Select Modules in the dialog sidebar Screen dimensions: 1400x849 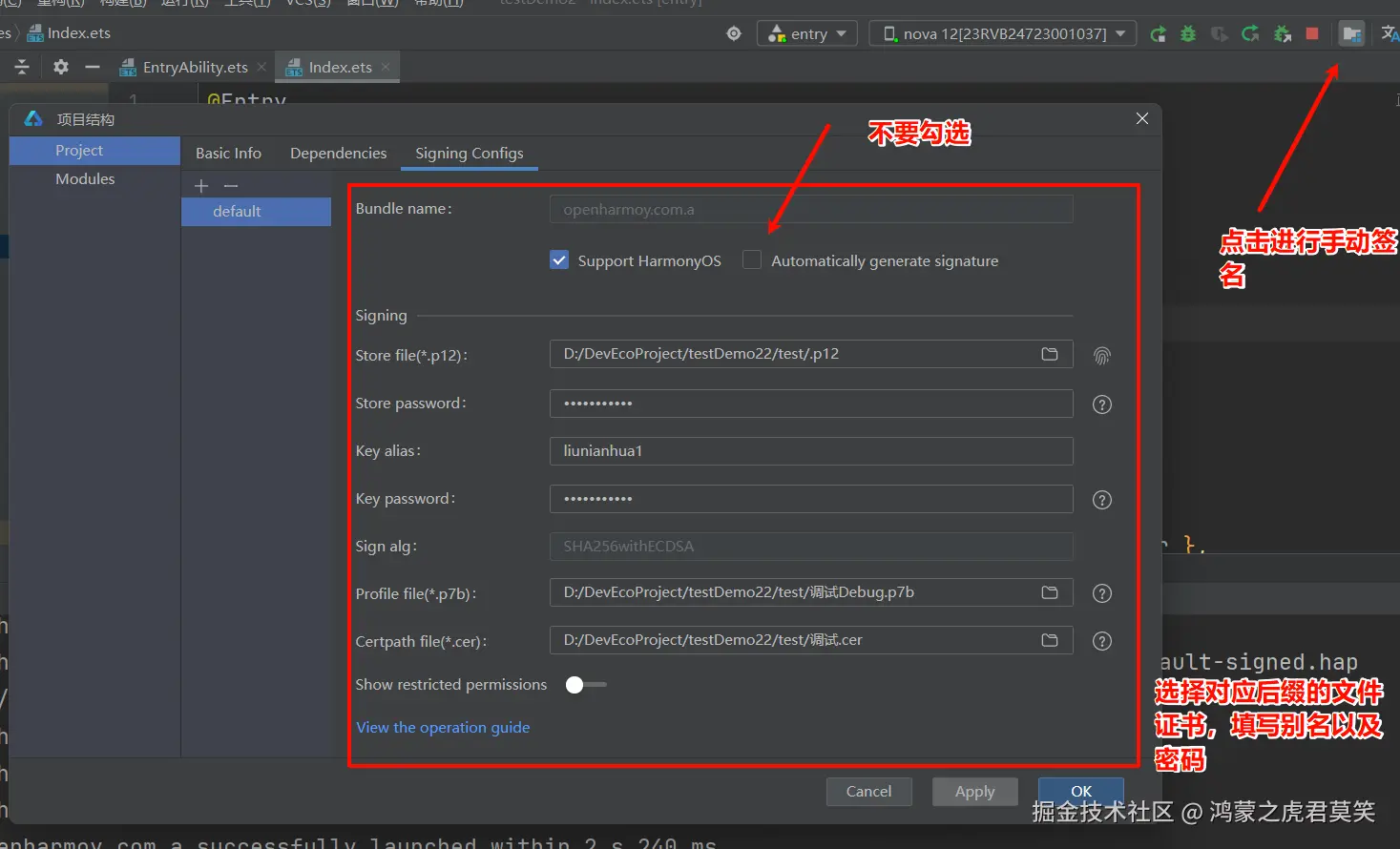(94, 179)
